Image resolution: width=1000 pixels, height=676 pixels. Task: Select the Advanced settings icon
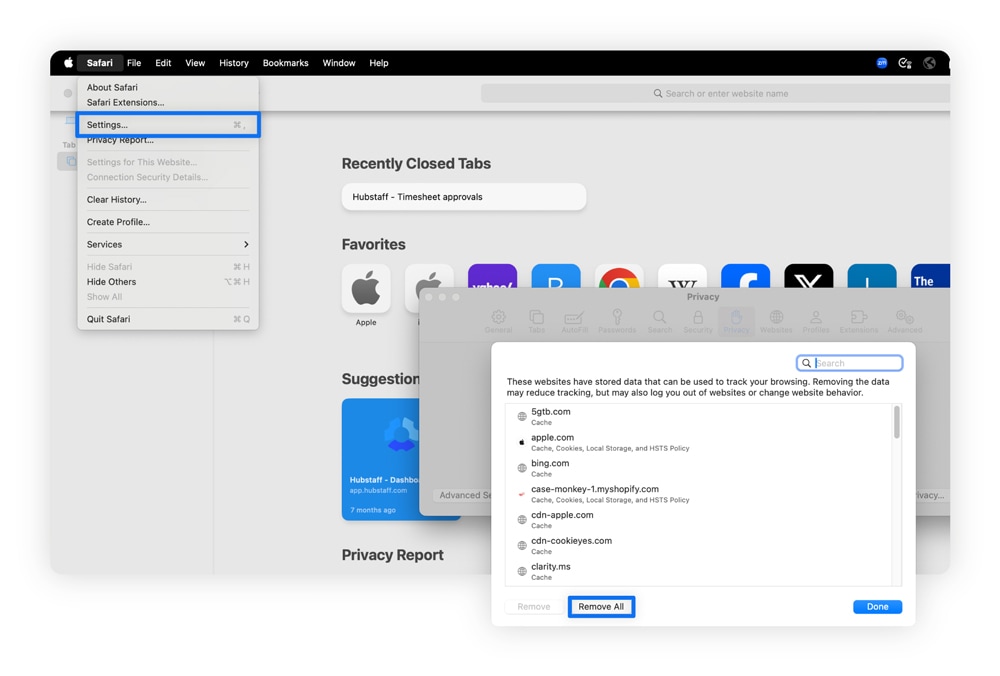pyautogui.click(x=904, y=318)
